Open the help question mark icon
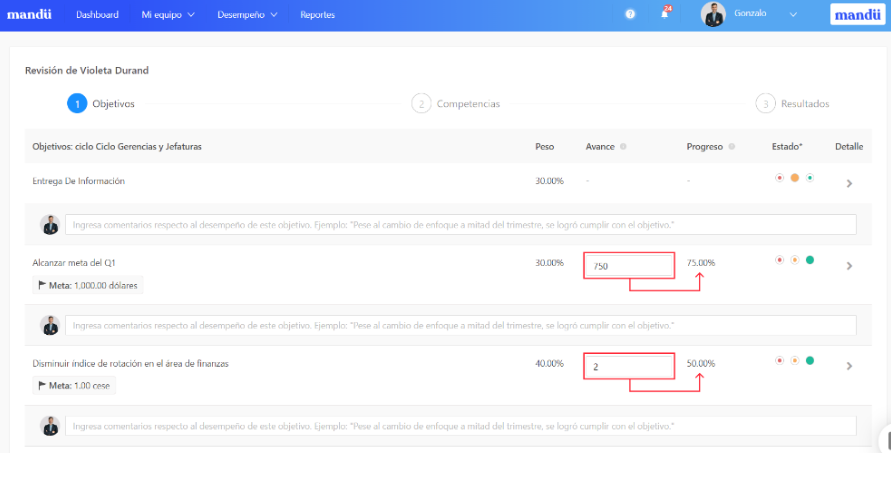This screenshot has height=487, width=891. [x=630, y=14]
